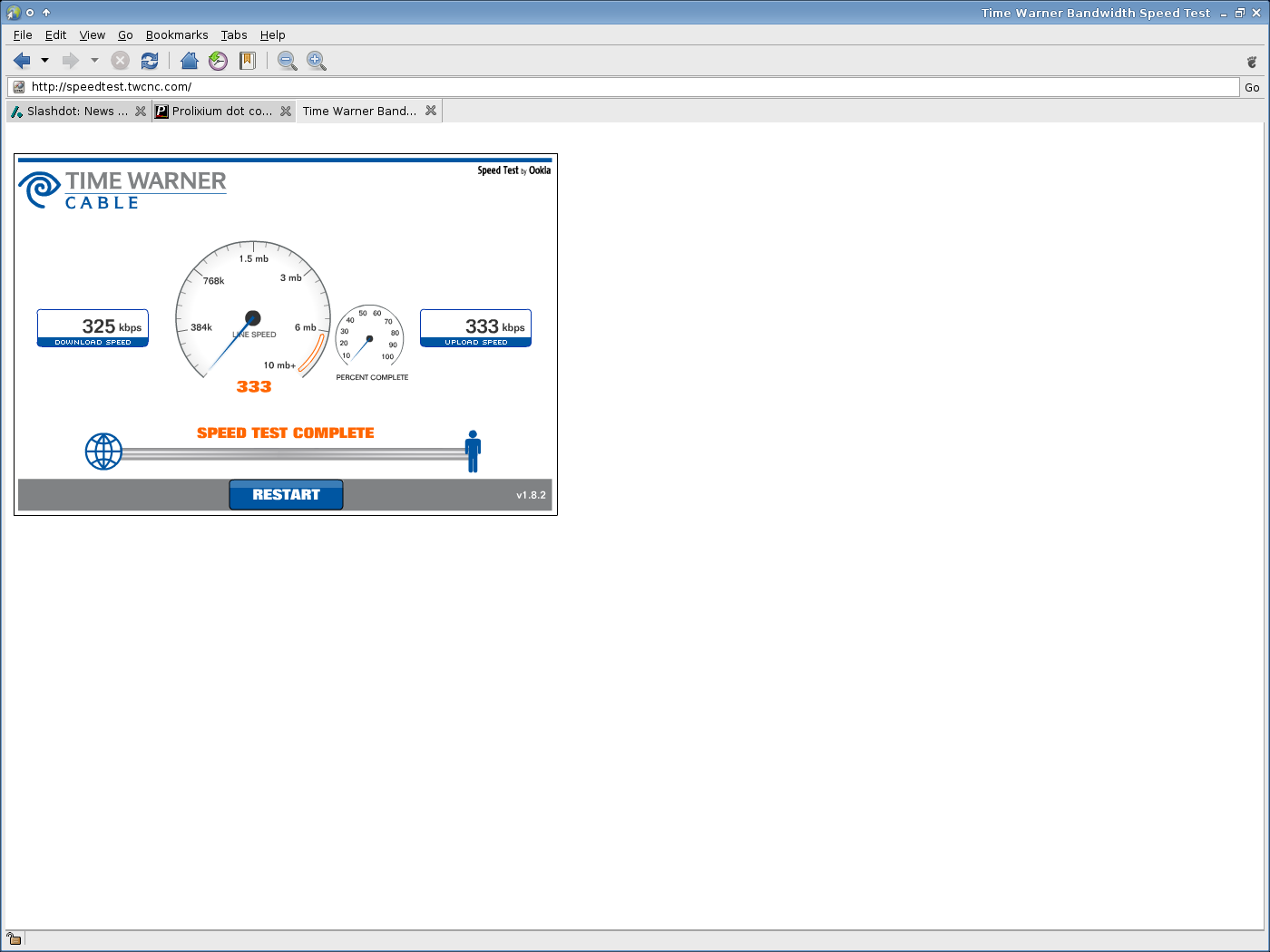Open the Tabs menu
The width and height of the screenshot is (1270, 952).
pos(234,35)
